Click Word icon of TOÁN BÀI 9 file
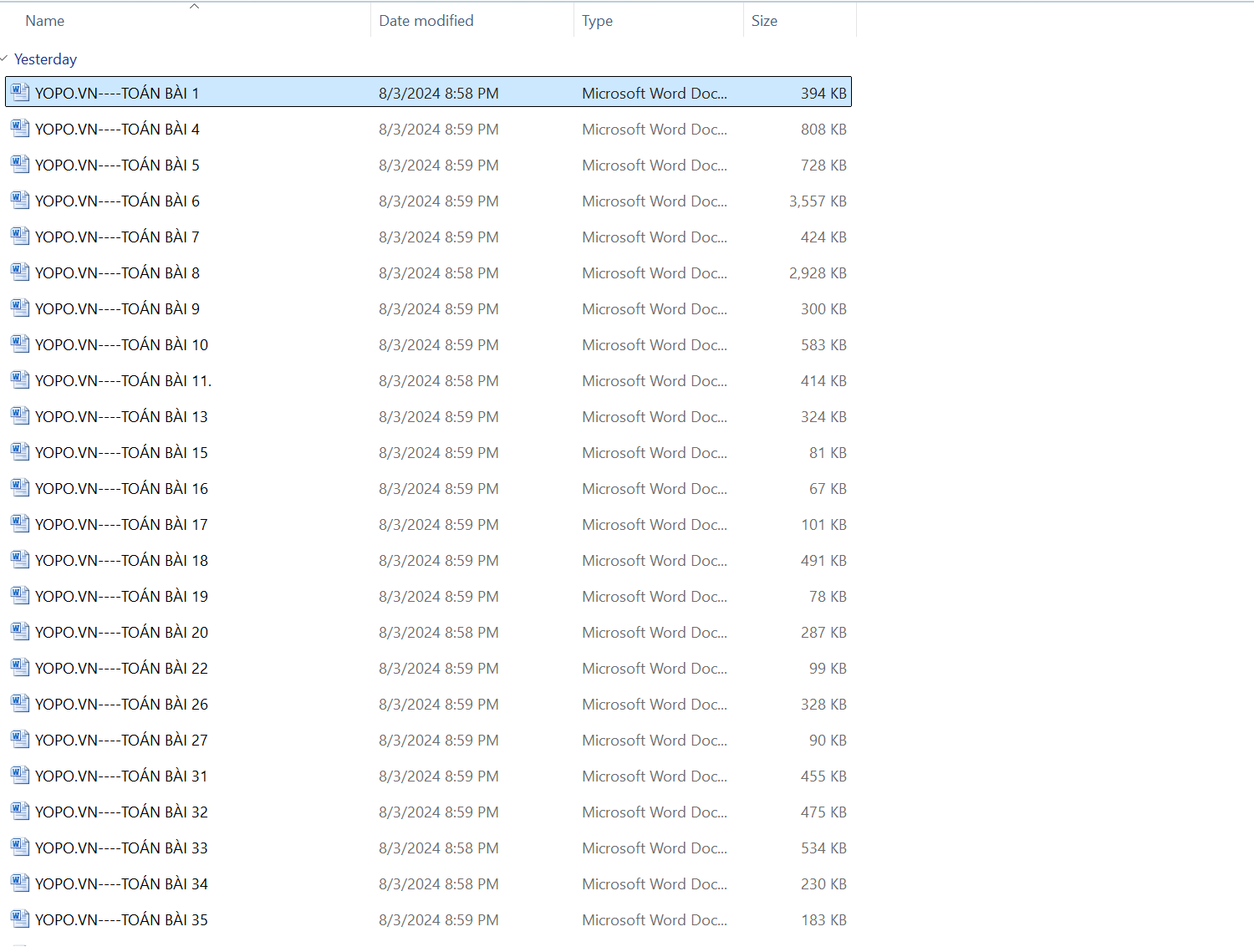This screenshot has height=952, width=1254. (x=20, y=308)
